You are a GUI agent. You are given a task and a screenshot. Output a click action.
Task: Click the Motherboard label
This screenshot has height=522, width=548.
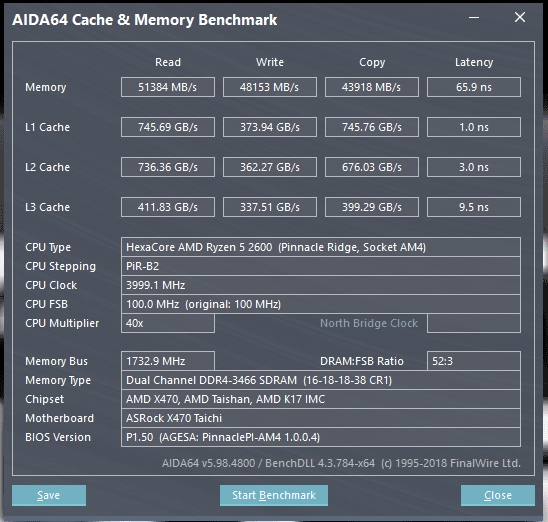[x=60, y=418]
